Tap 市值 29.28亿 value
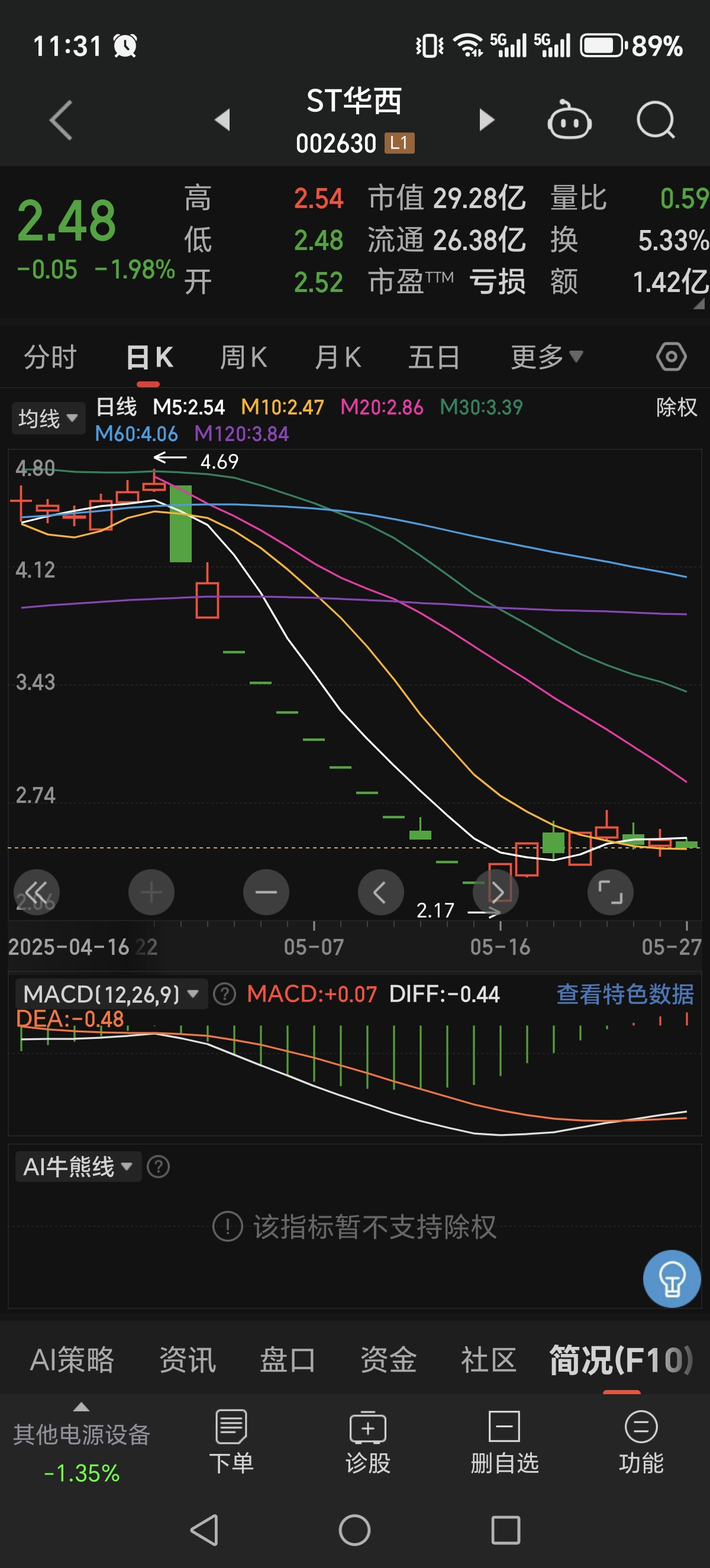 pyautogui.click(x=446, y=198)
